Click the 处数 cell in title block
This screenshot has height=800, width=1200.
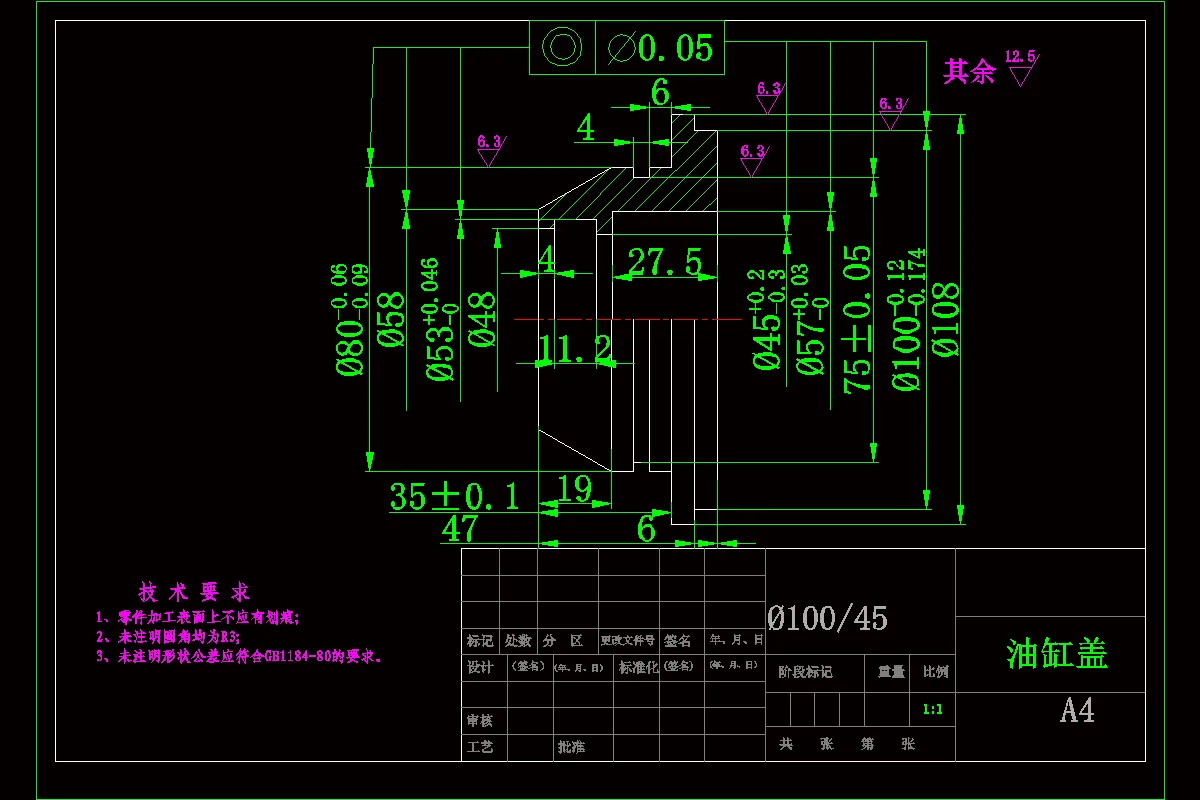click(x=518, y=640)
